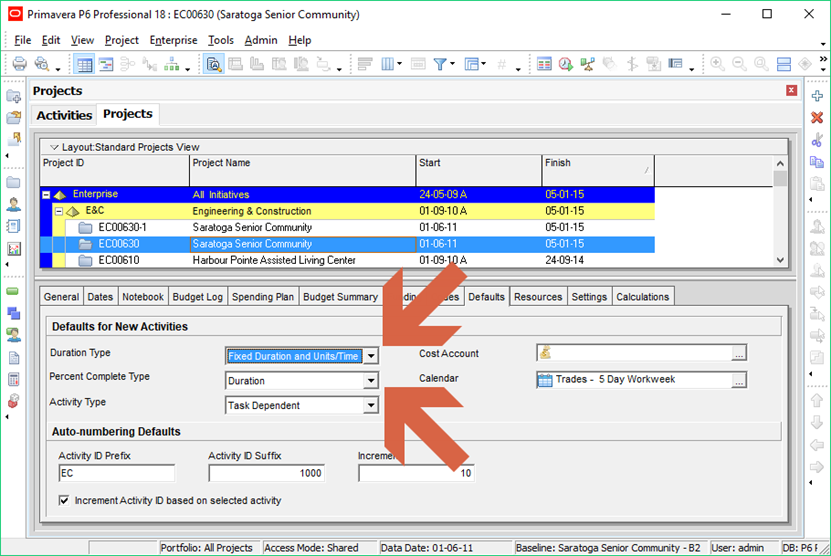
Task: Toggle Increment Activity ID based on selected activity
Action: click(x=64, y=500)
